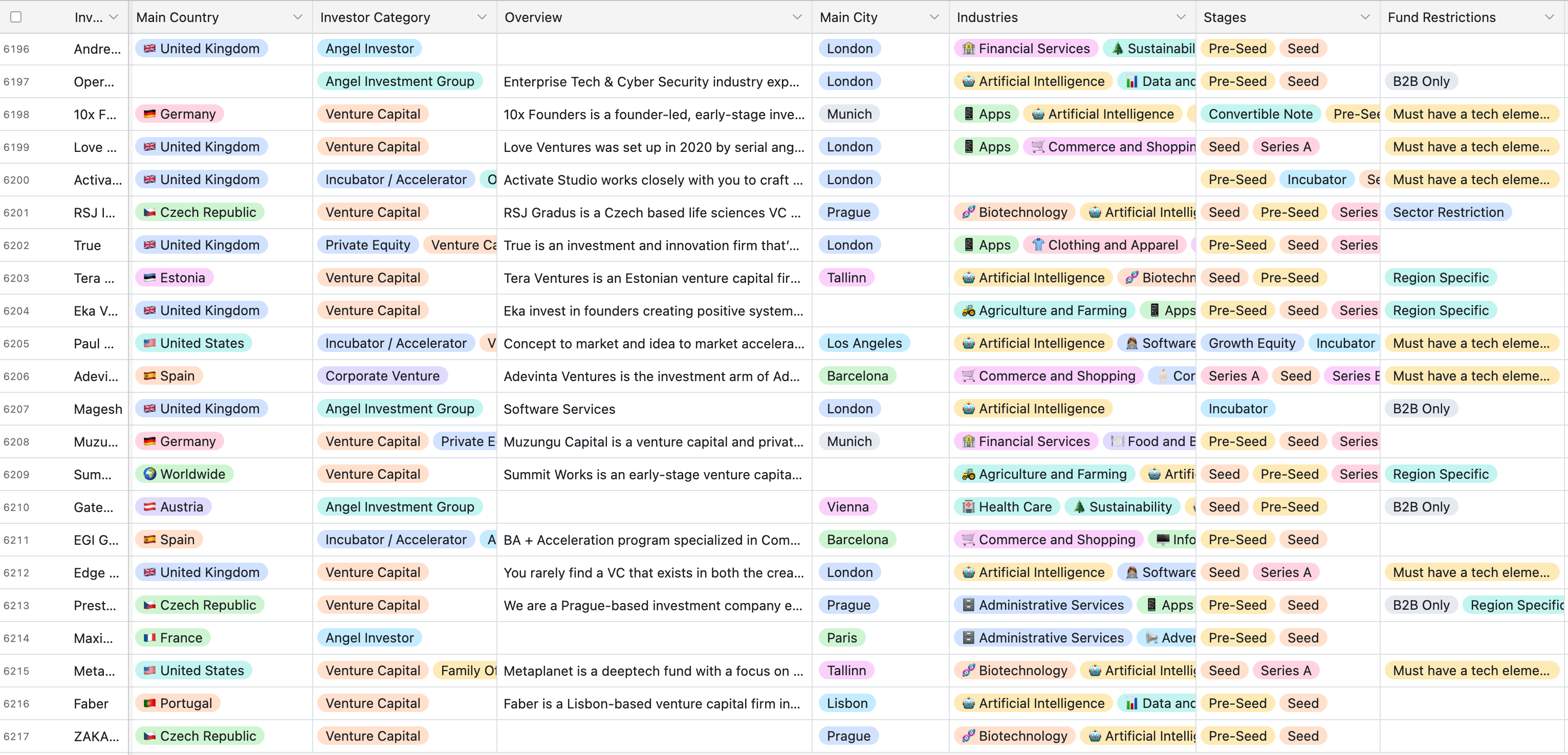The width and height of the screenshot is (1568, 755).
Task: Click the Czech flag icon in row 6201
Action: pyautogui.click(x=149, y=212)
